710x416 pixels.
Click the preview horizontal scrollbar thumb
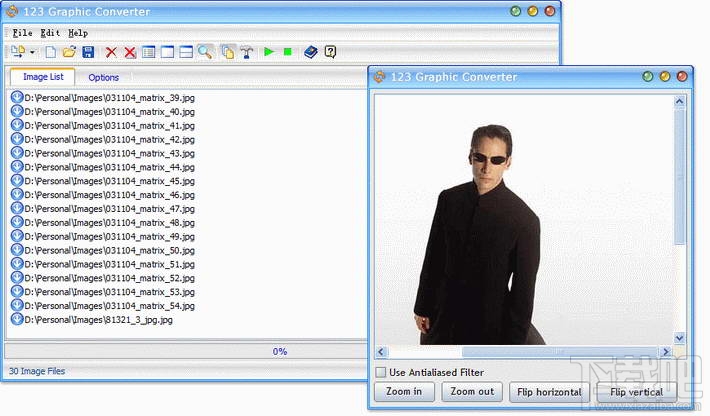pyautogui.click(x=559, y=352)
